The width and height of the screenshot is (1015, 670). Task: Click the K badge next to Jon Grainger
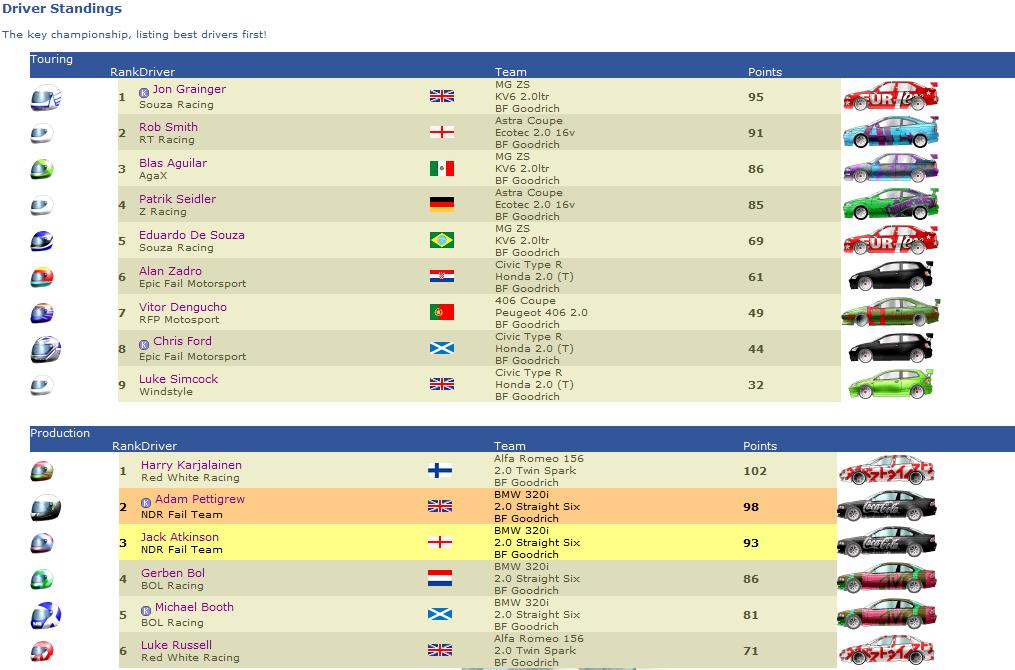pos(144,93)
